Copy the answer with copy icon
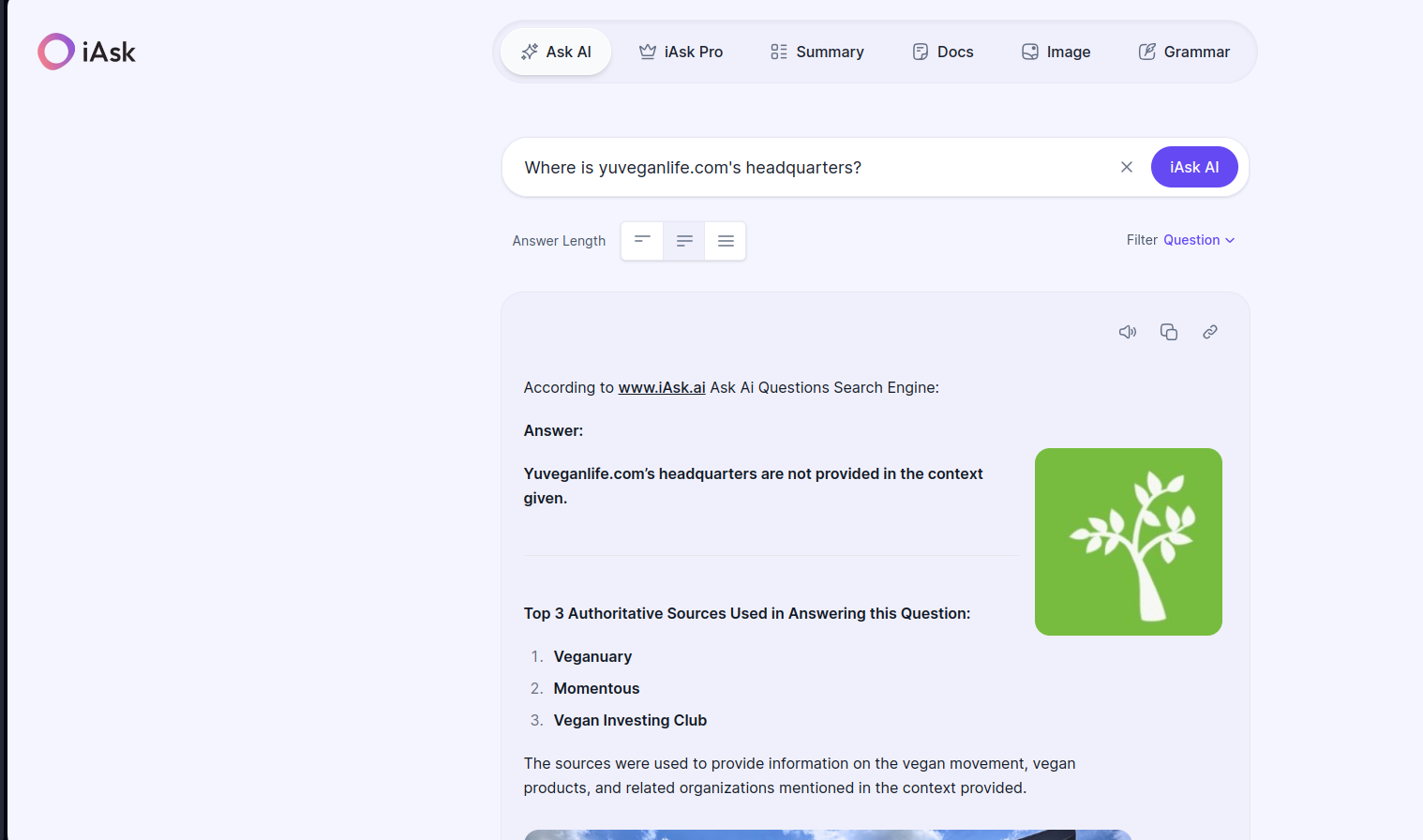The width and height of the screenshot is (1423, 840). 1169,332
